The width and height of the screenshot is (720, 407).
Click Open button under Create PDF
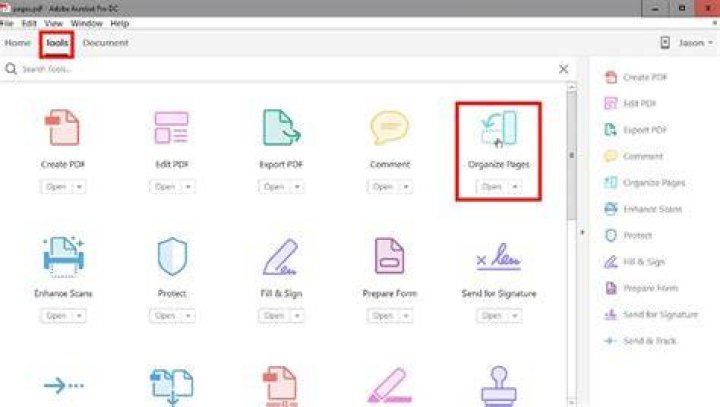coord(56,187)
